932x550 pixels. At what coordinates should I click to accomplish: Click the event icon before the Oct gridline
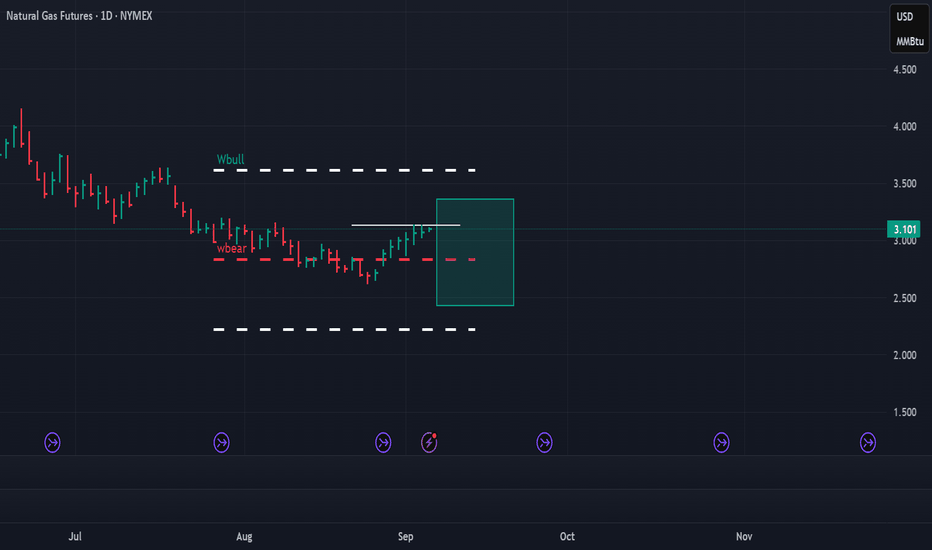click(544, 442)
